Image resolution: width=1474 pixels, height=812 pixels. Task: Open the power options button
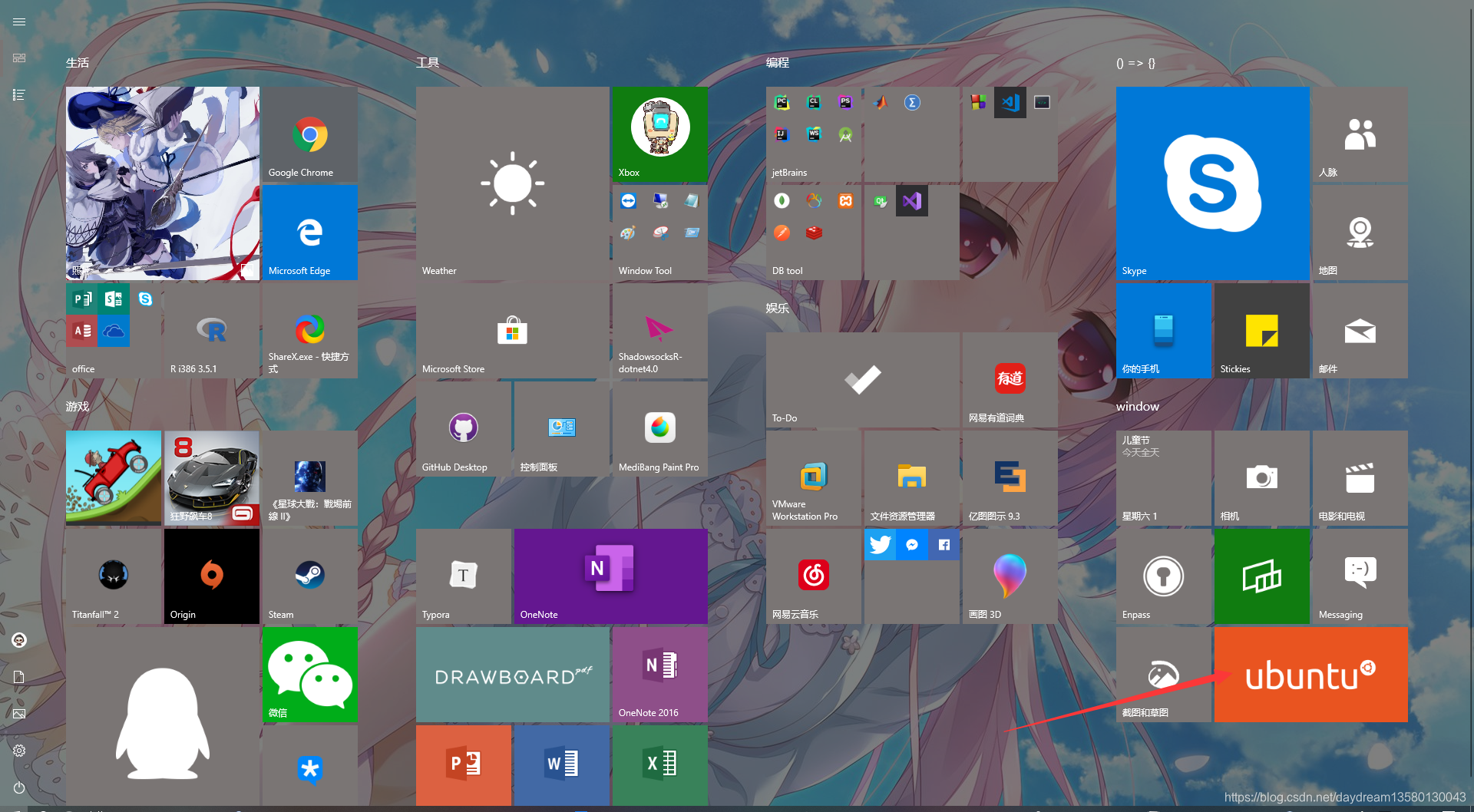(x=19, y=787)
